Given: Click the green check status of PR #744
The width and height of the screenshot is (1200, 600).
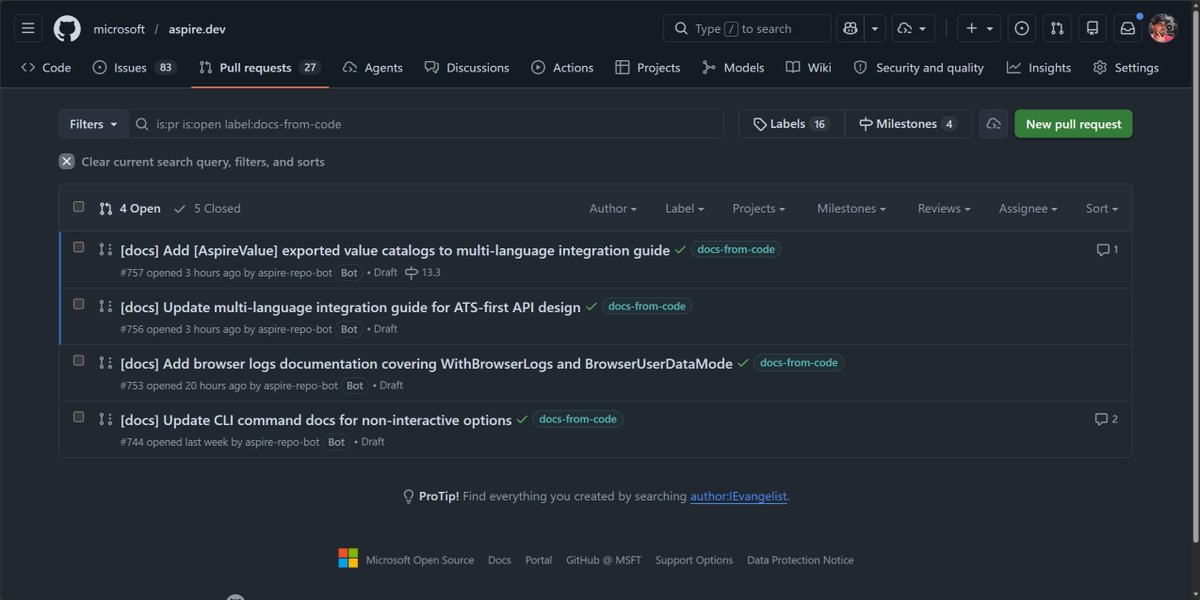Looking at the screenshot, I should click(522, 420).
